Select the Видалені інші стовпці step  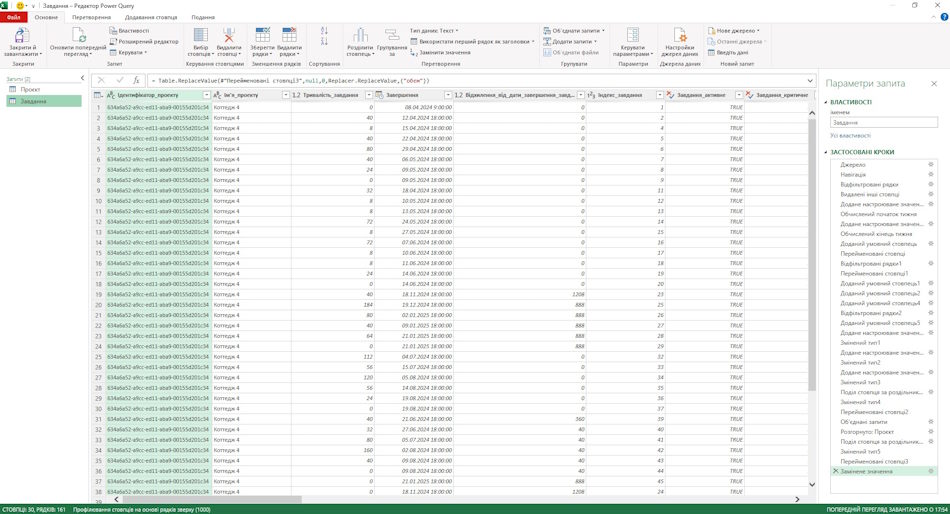(883, 194)
